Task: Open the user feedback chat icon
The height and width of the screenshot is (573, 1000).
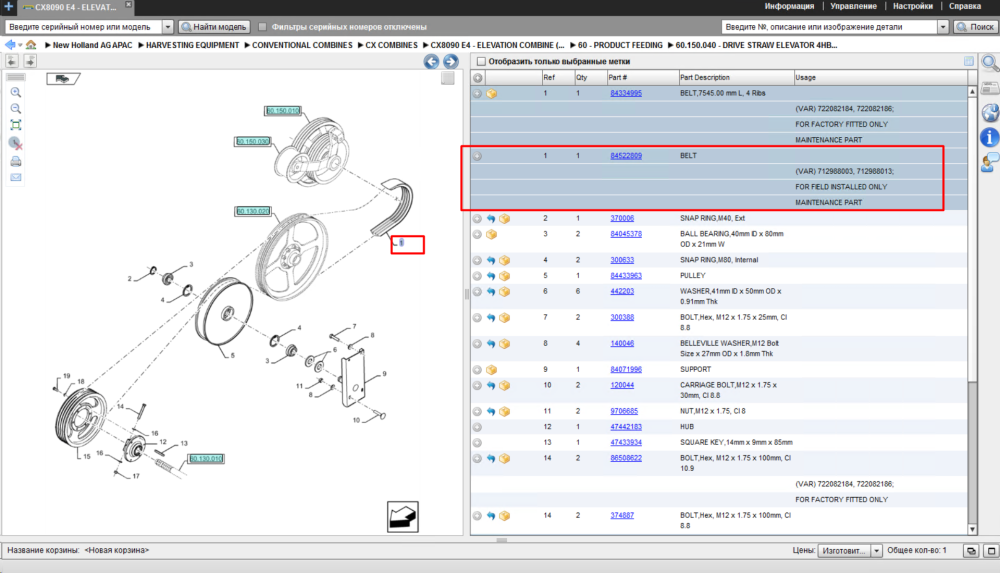Action: tap(990, 162)
